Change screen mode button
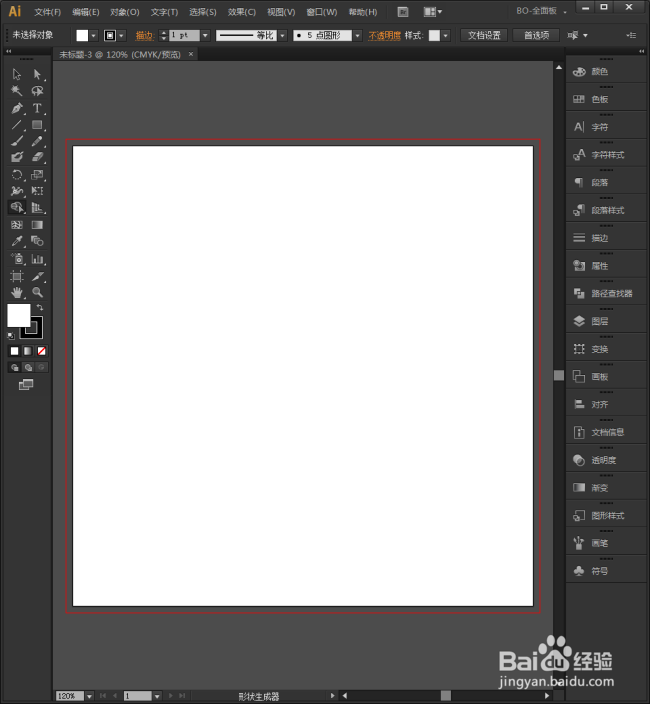650x704 pixels. (26, 385)
